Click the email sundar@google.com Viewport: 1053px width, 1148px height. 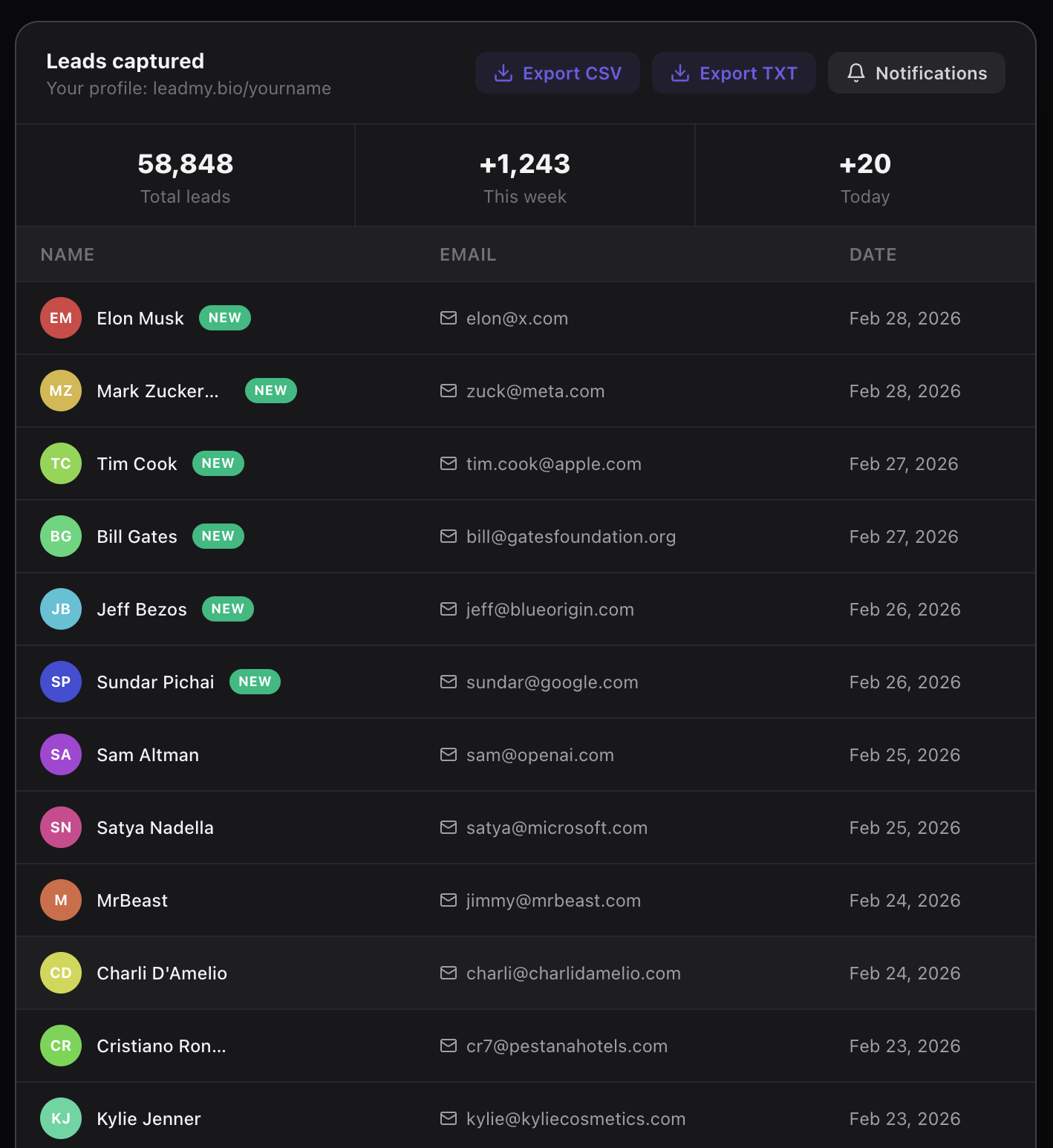552,682
